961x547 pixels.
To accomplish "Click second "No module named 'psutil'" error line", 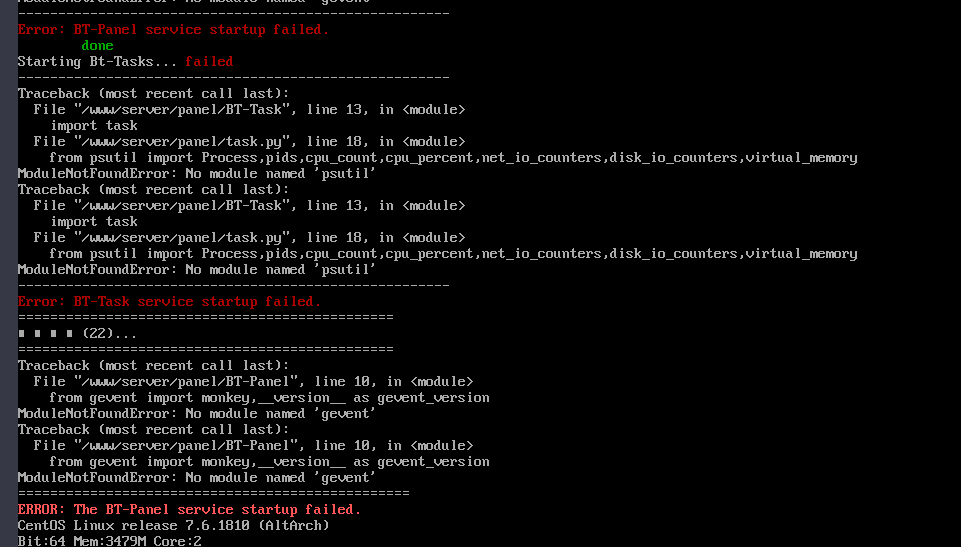I will click(x=197, y=270).
